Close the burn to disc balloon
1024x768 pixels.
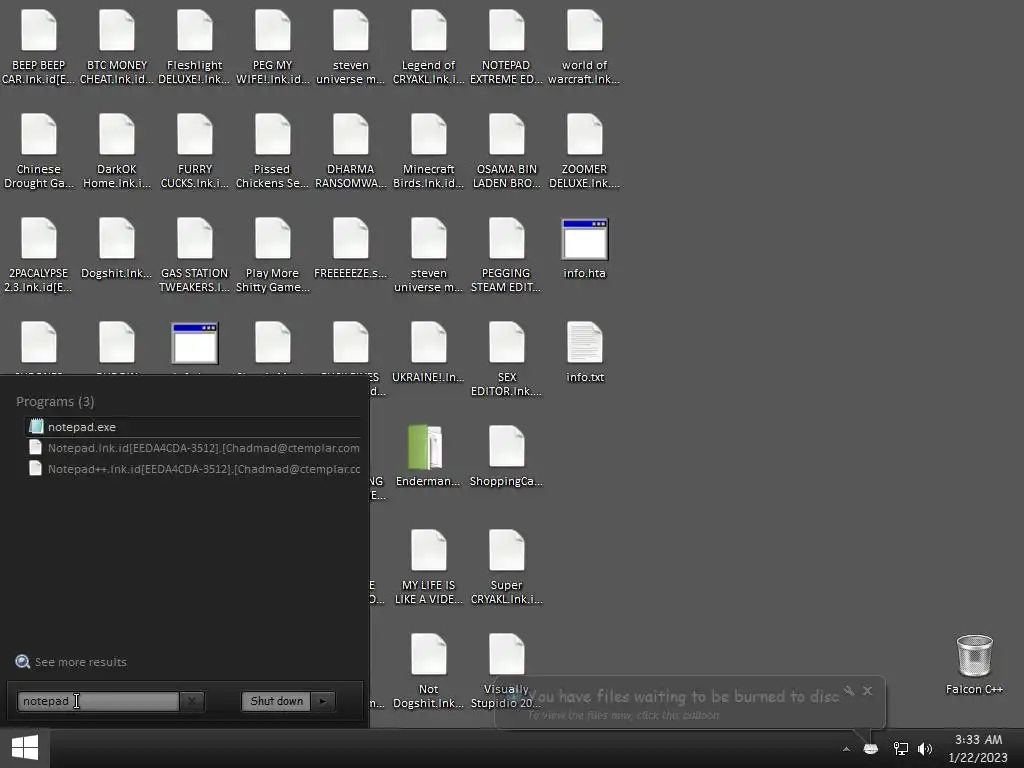(867, 690)
